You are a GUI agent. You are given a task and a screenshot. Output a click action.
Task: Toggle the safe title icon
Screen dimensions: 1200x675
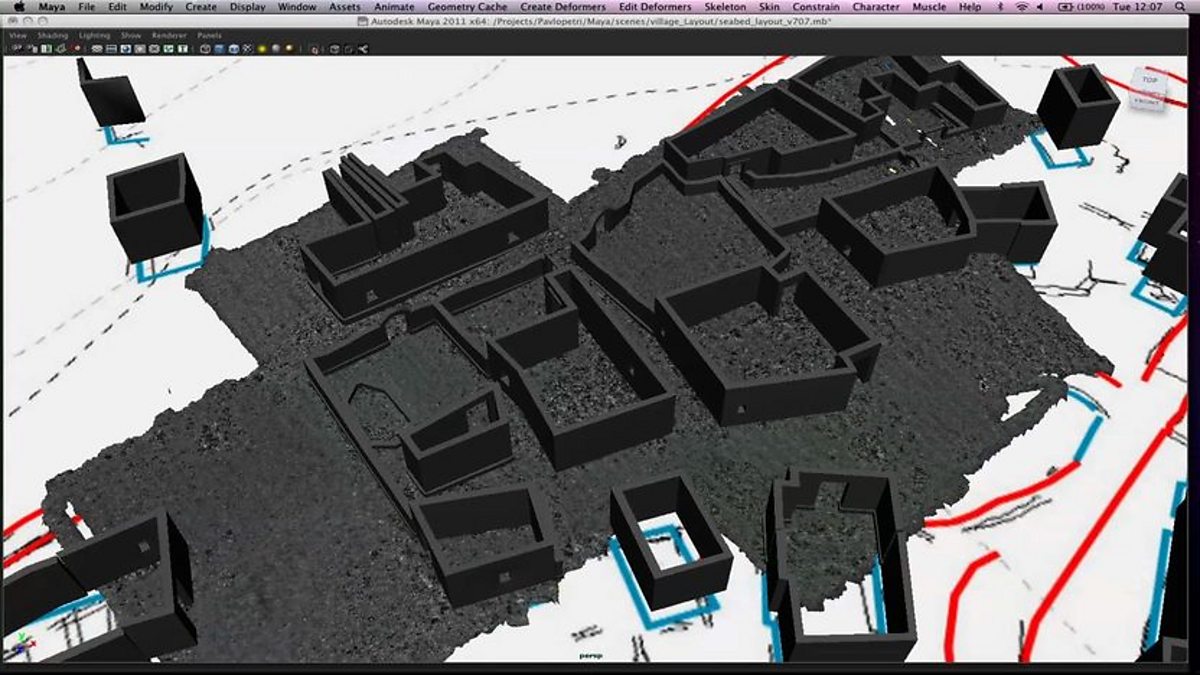182,48
